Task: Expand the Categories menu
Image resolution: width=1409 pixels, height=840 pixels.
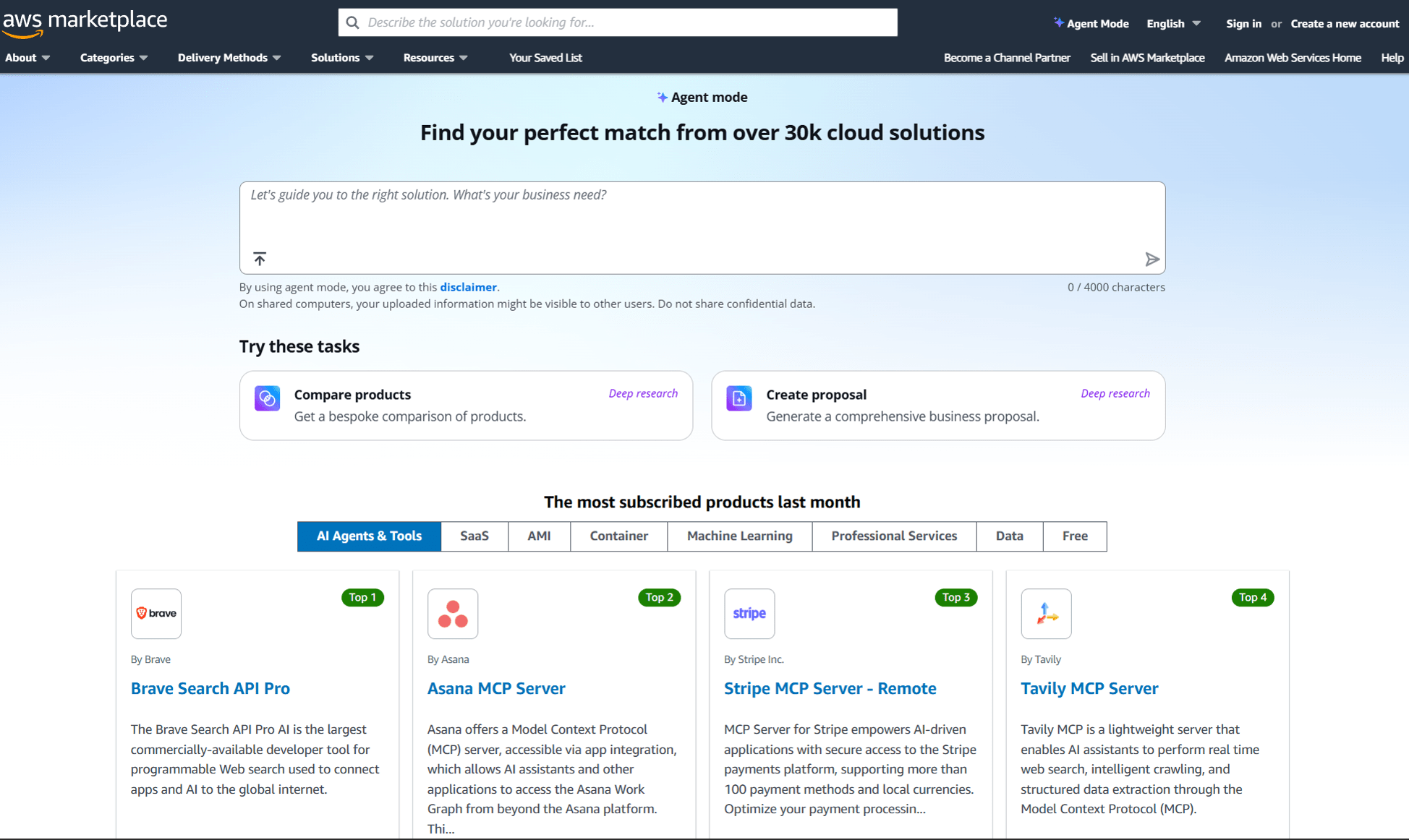Action: pyautogui.click(x=113, y=58)
